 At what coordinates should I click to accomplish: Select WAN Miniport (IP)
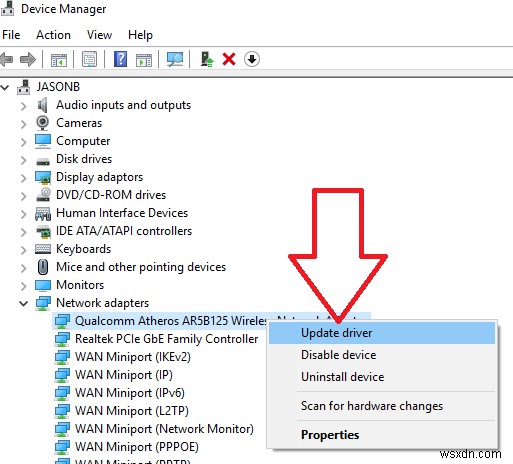click(124, 375)
